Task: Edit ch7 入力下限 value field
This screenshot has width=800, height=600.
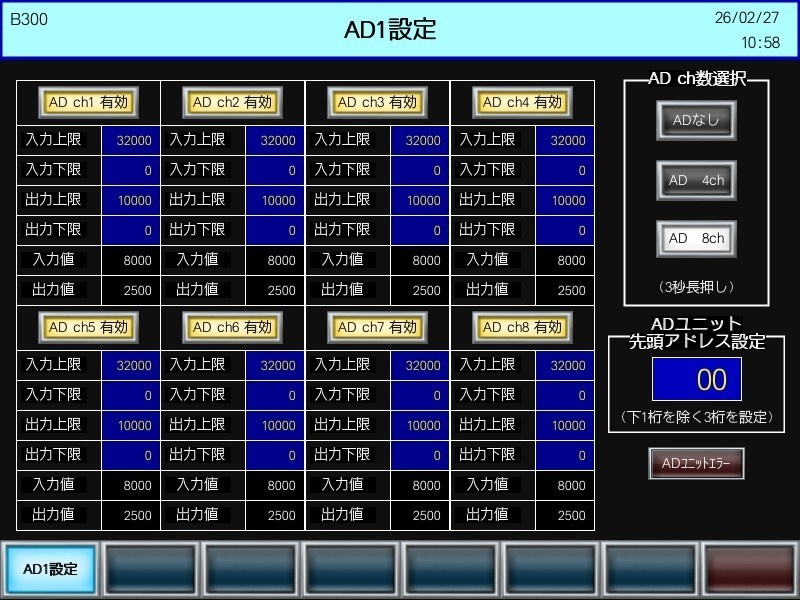Action: click(x=420, y=395)
